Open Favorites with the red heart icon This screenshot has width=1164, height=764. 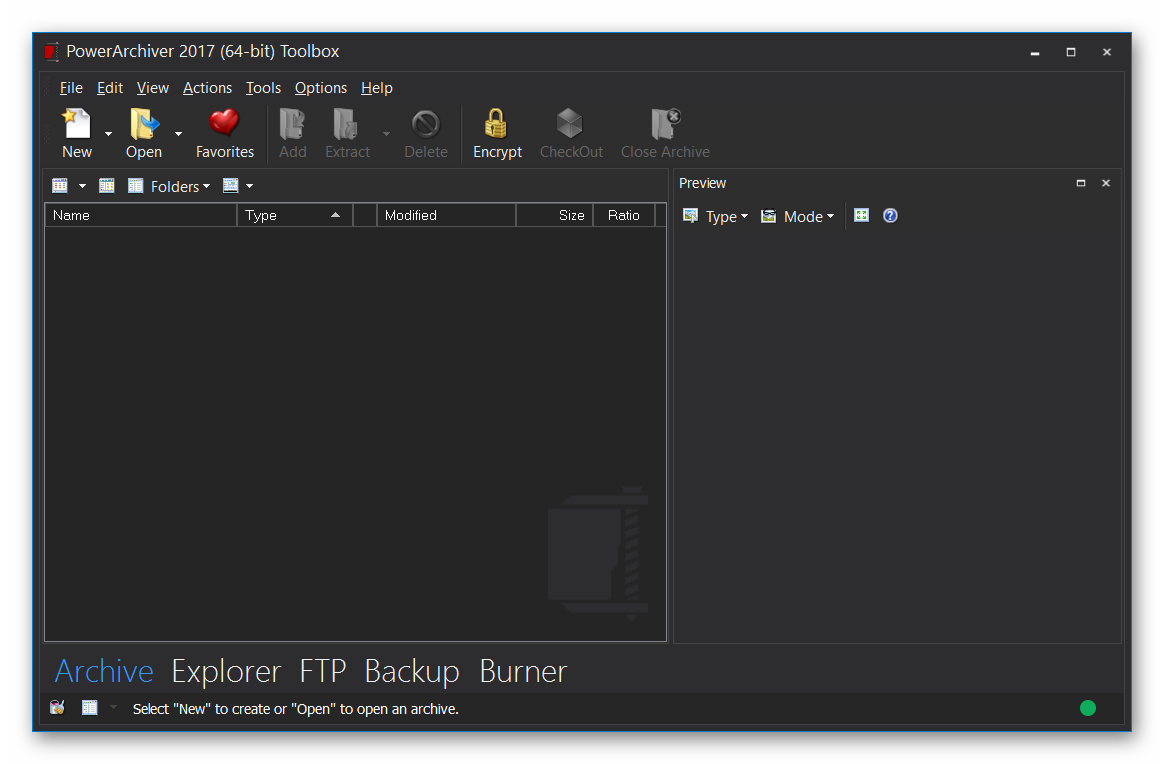[224, 123]
